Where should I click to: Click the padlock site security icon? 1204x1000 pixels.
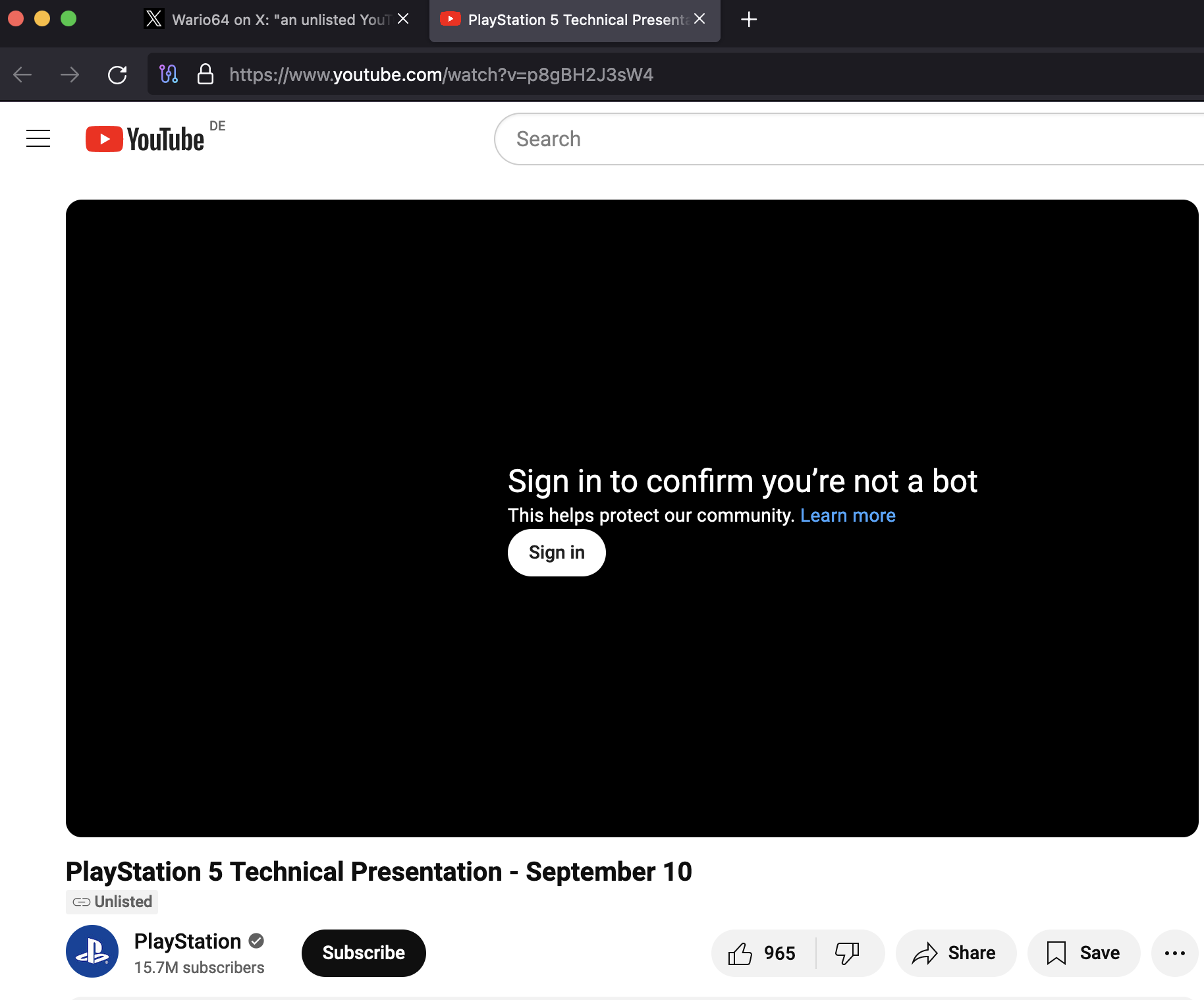(205, 74)
